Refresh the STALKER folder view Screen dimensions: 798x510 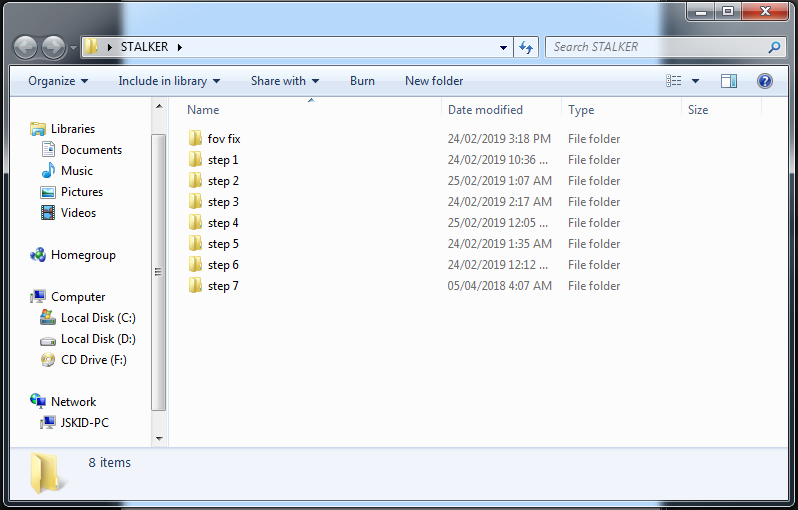526,47
